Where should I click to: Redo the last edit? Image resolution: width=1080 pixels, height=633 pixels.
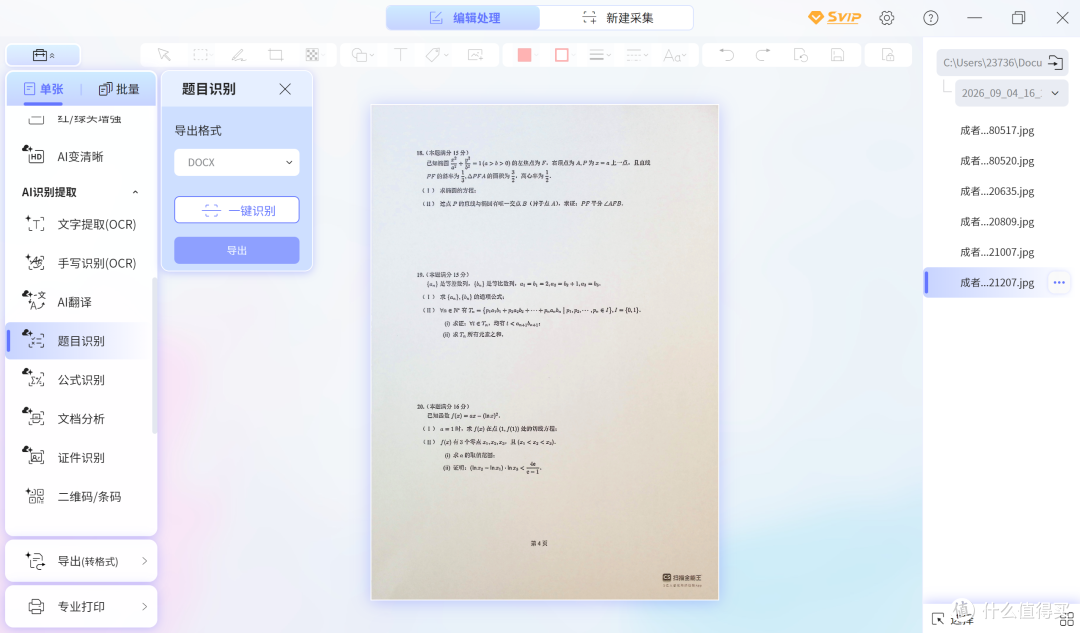pyautogui.click(x=763, y=55)
